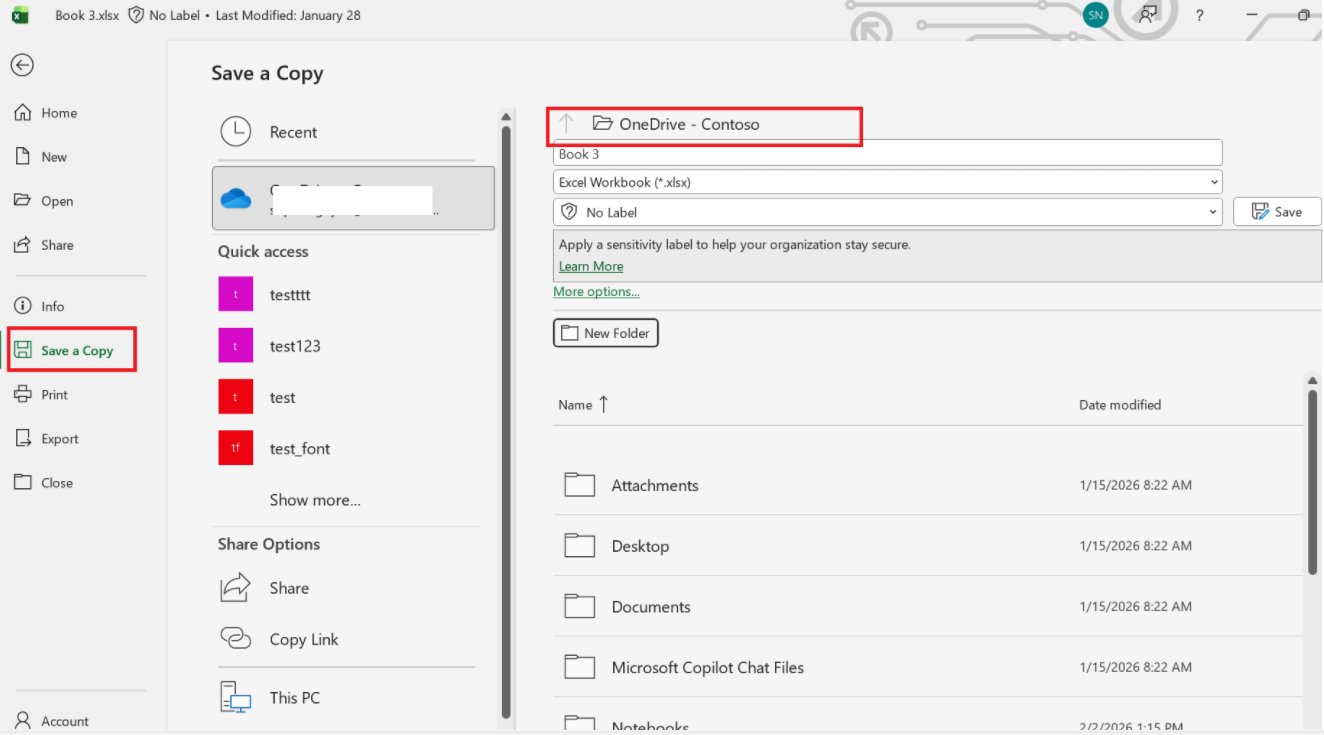Click the locations pane vertical scrollbar
The image size is (1324, 735).
click(x=506, y=420)
